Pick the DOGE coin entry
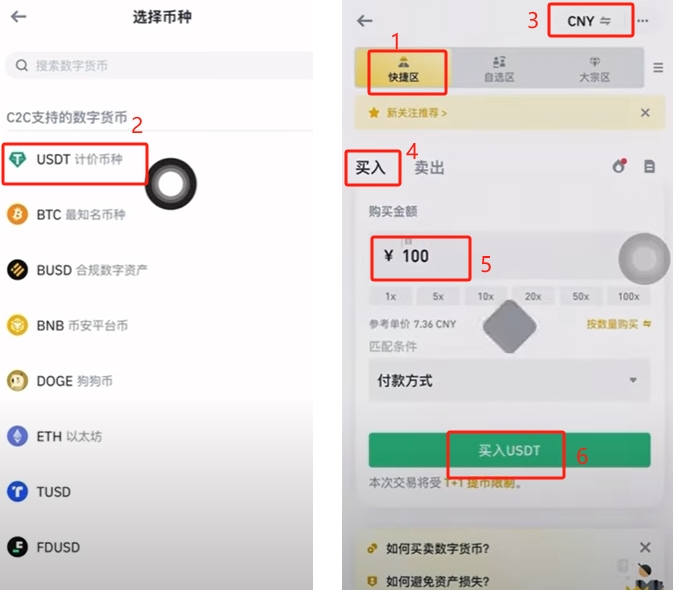This screenshot has width=673, height=590. [x=60, y=381]
